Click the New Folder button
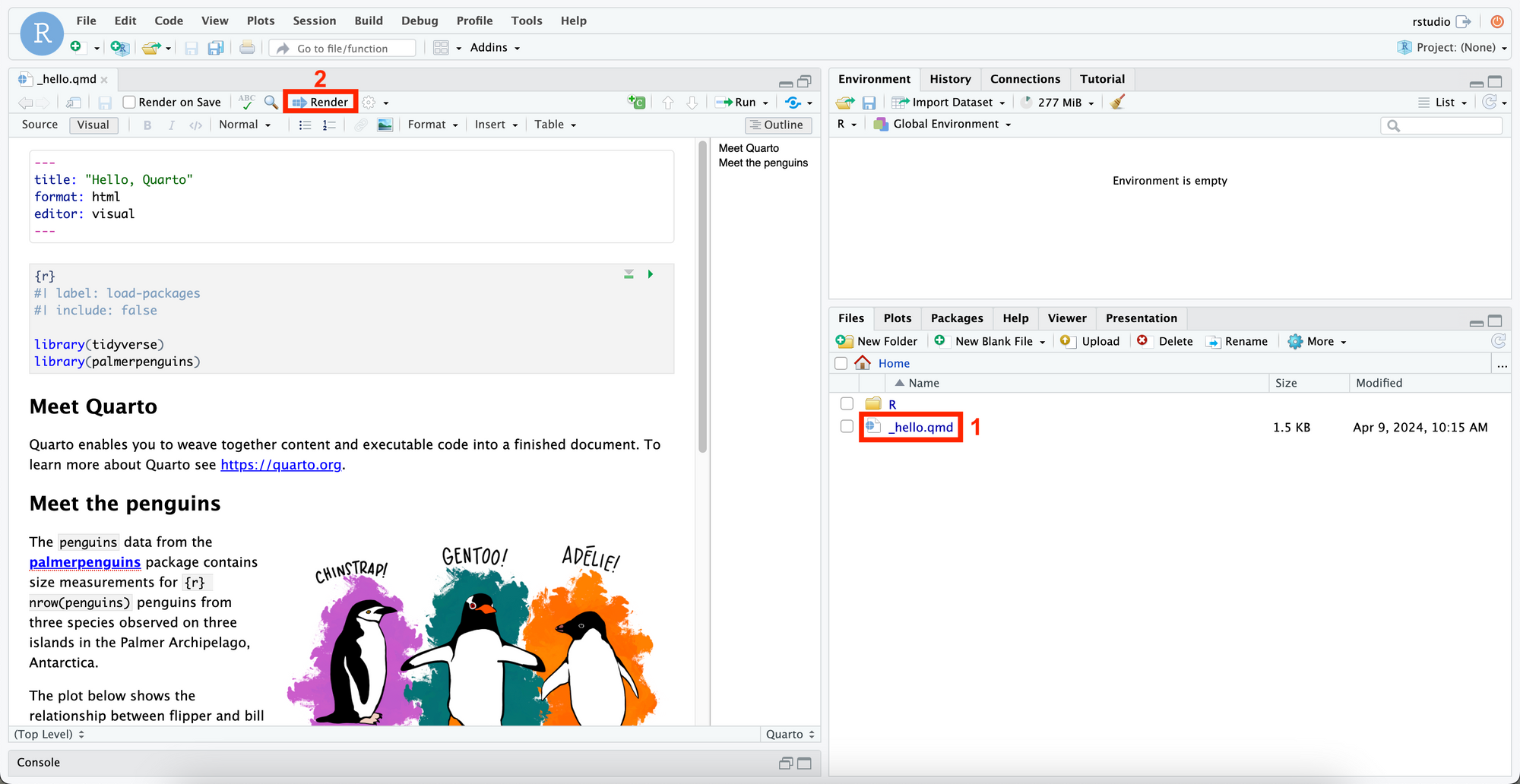This screenshot has width=1520, height=784. [877, 341]
